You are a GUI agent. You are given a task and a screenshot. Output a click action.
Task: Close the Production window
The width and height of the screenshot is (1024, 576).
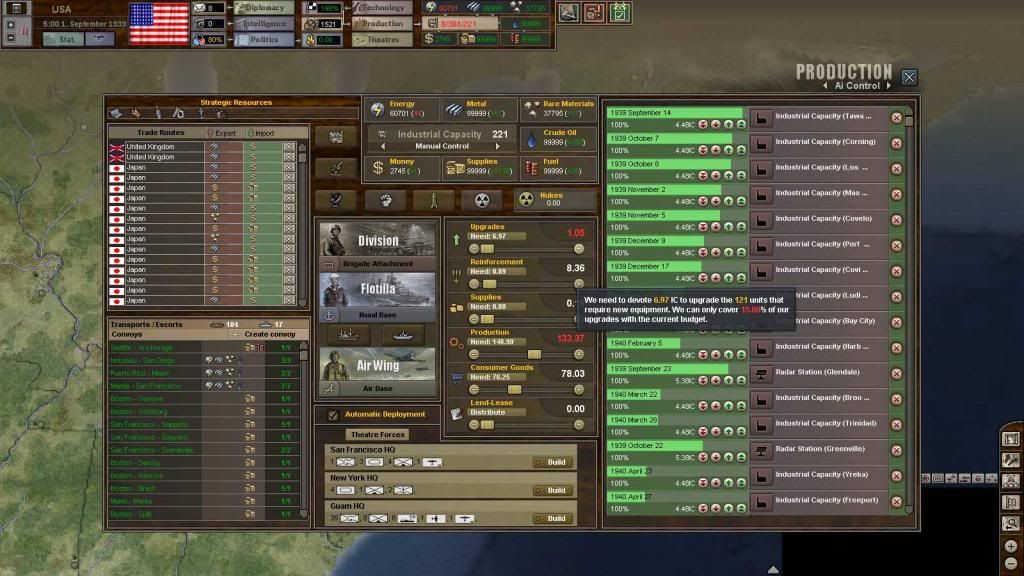pyautogui.click(x=909, y=77)
